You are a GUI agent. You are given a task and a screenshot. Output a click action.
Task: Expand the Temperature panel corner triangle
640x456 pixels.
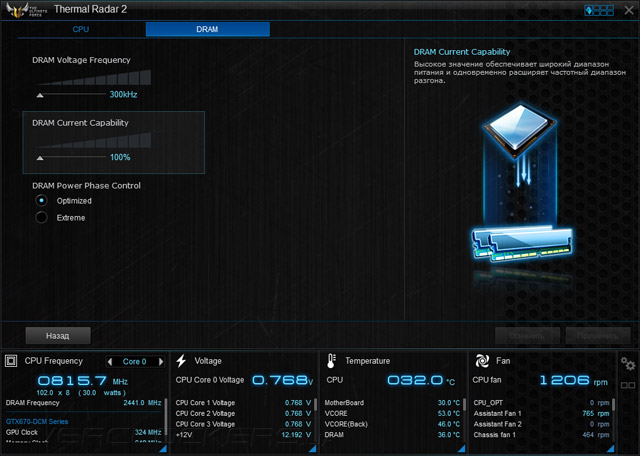click(461, 449)
